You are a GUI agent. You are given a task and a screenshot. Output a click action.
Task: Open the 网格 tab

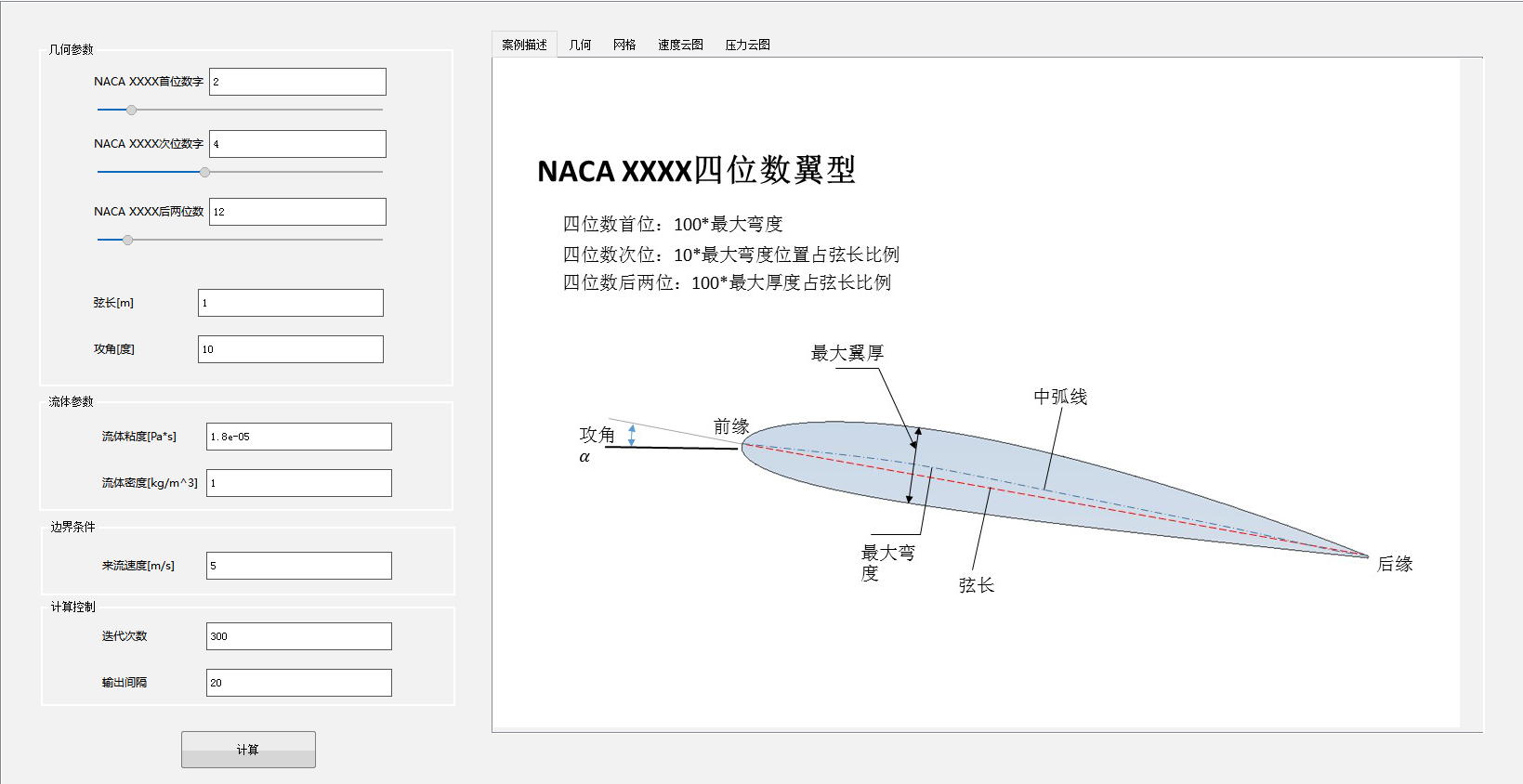pos(624,45)
